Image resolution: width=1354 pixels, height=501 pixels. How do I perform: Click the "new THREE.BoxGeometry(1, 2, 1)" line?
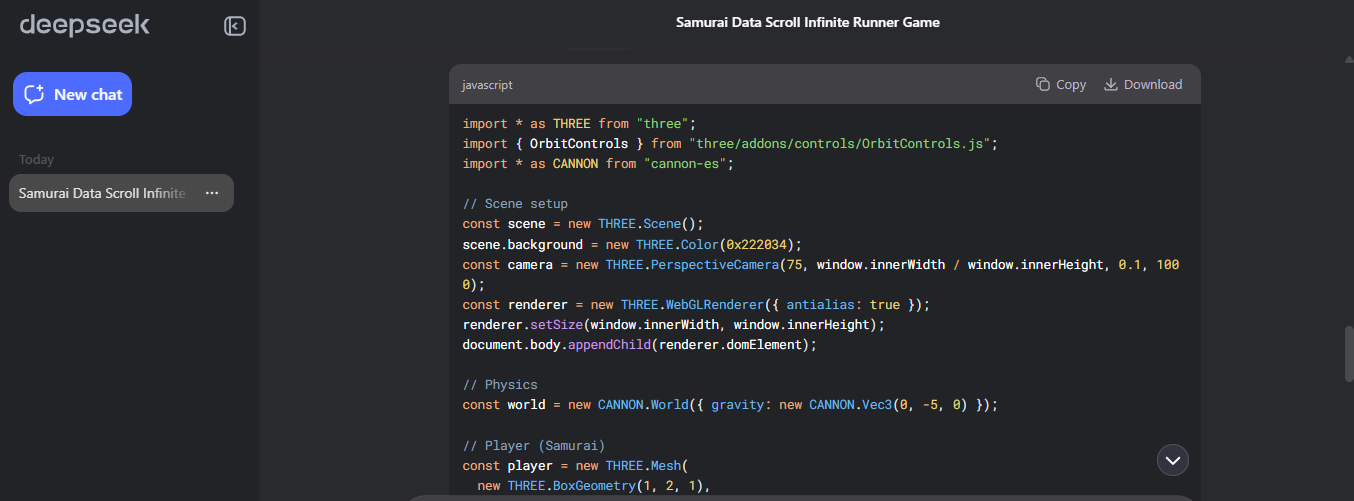[x=594, y=486]
